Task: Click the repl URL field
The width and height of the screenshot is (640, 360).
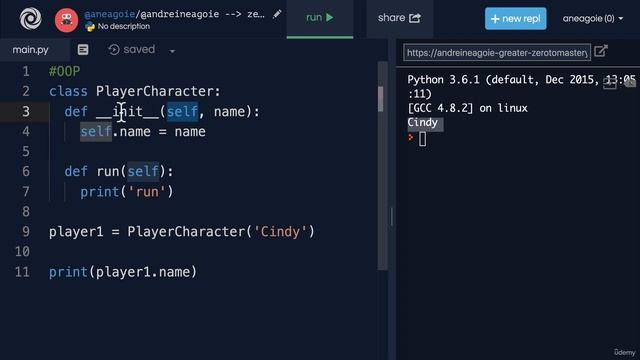Action: [x=497, y=53]
